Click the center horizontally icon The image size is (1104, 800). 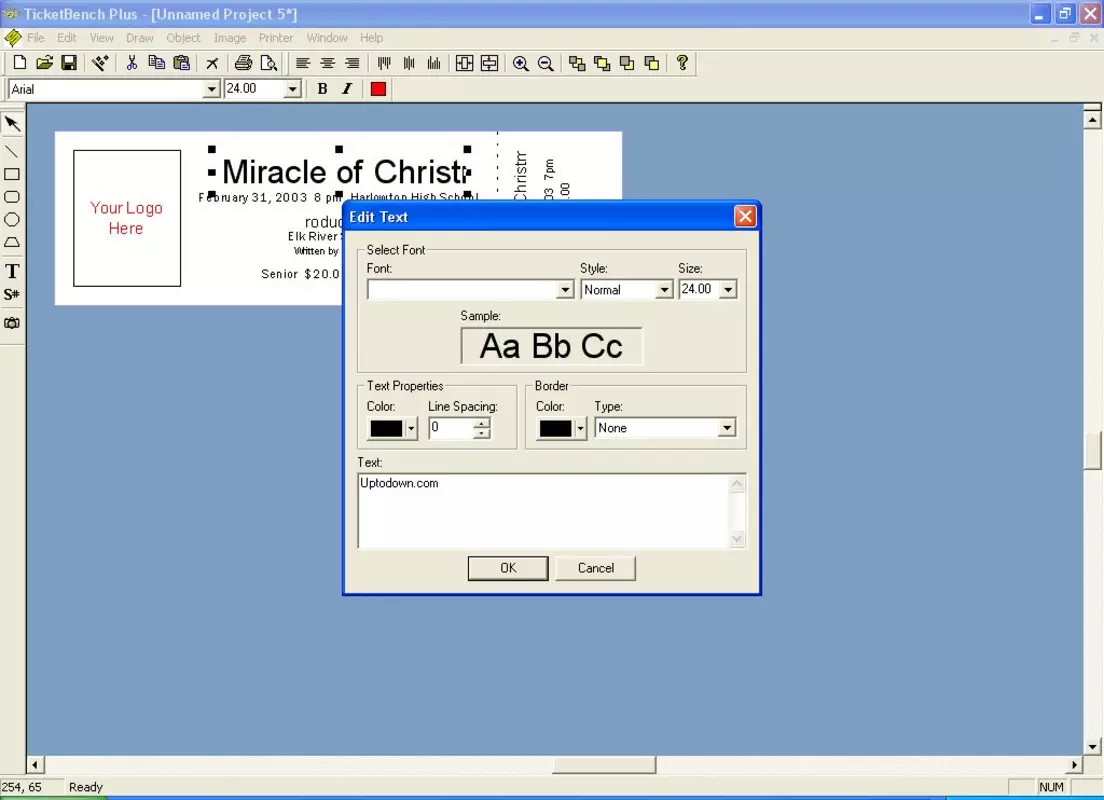click(x=464, y=63)
